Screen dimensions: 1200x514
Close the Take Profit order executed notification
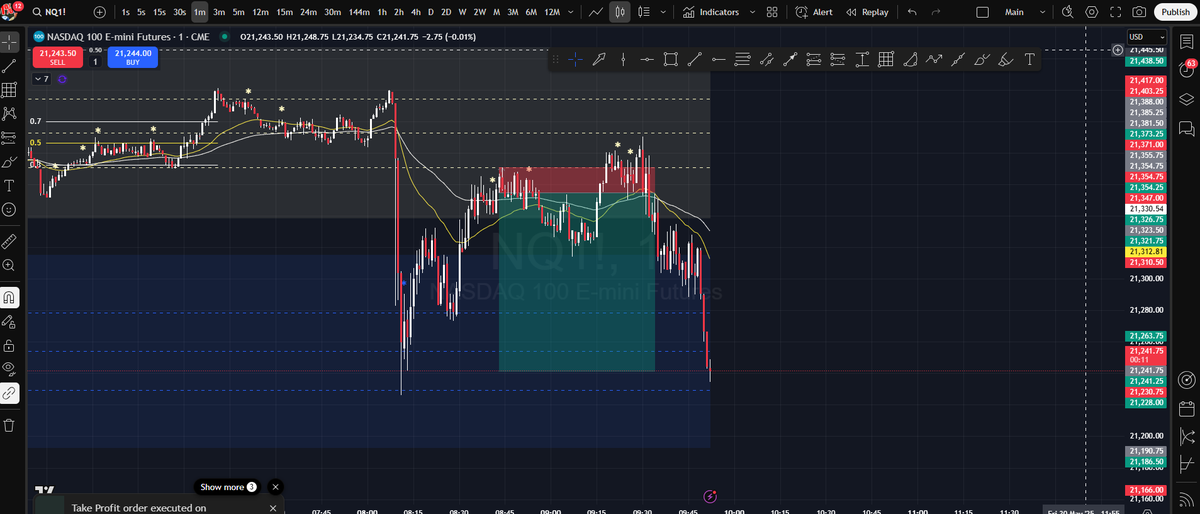coord(272,508)
